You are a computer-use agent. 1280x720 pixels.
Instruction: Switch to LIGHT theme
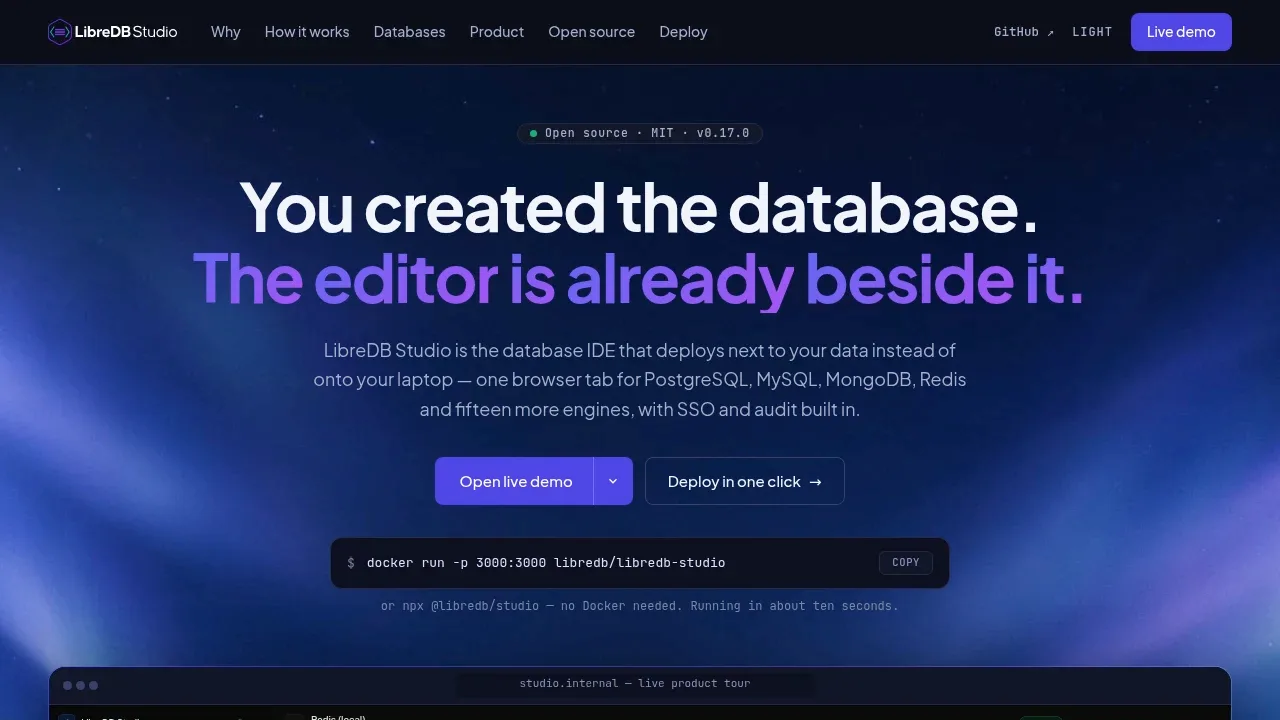(1092, 32)
